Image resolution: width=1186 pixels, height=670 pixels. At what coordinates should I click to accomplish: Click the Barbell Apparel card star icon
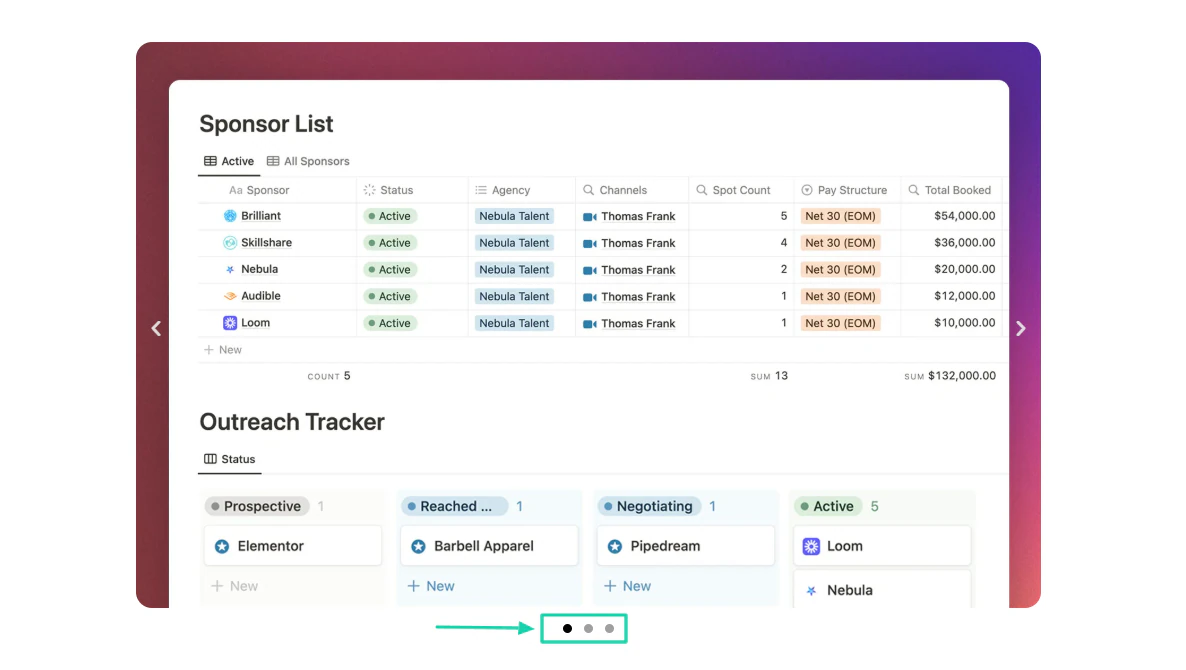tap(418, 546)
